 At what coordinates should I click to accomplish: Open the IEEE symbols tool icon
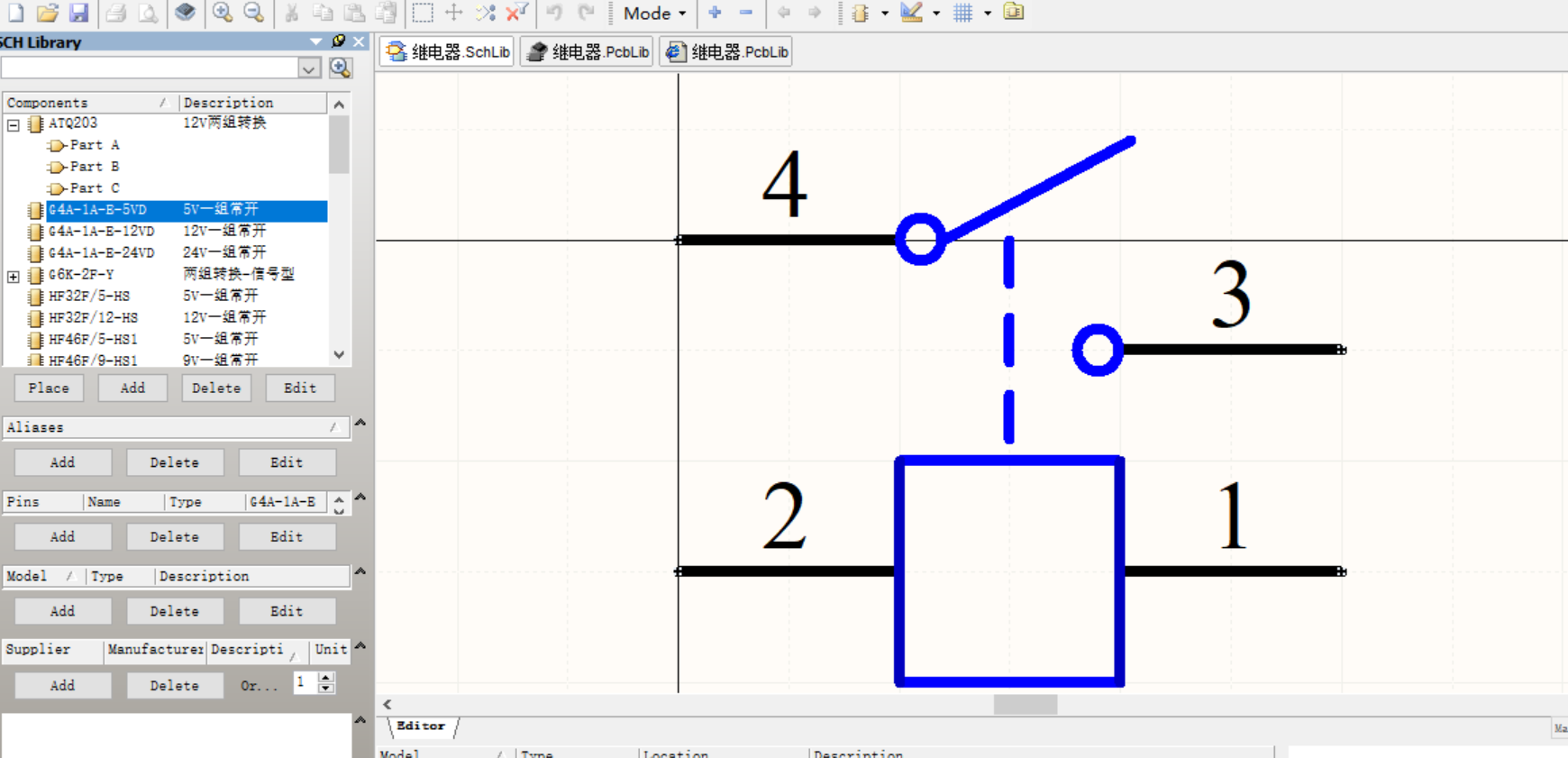point(861,13)
